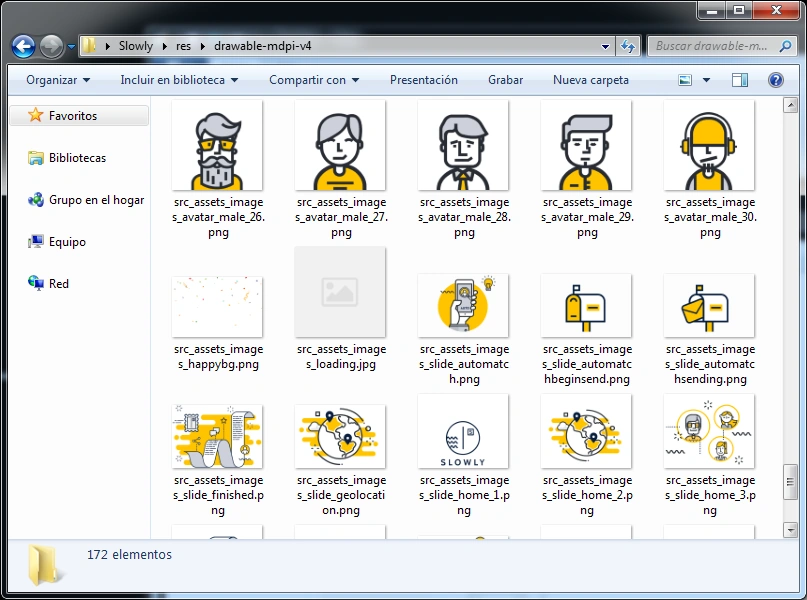The width and height of the screenshot is (807, 600).
Task: Select Equipo in the sidebar
Action: 67,242
